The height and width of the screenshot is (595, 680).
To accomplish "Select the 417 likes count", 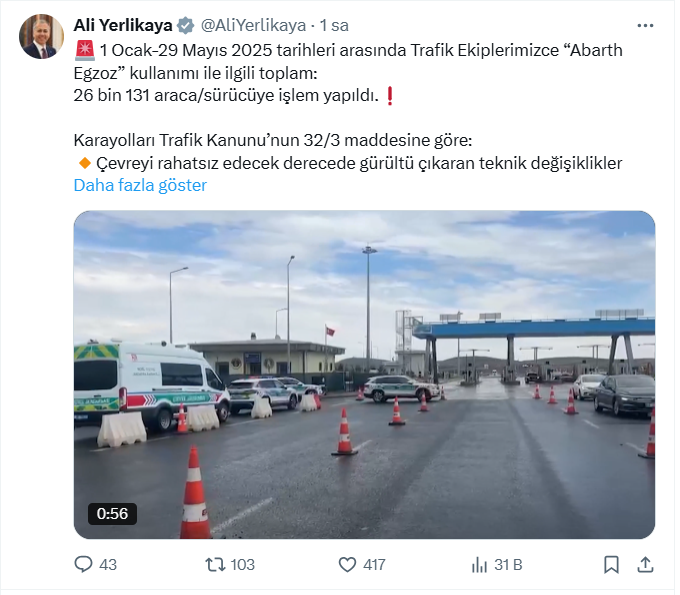I will [375, 565].
